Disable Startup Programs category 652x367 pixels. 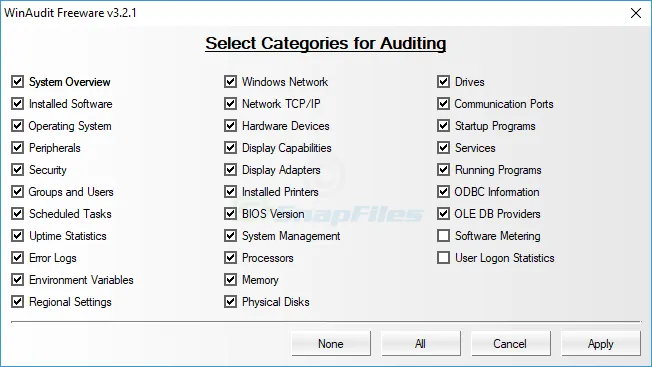pyautogui.click(x=443, y=126)
